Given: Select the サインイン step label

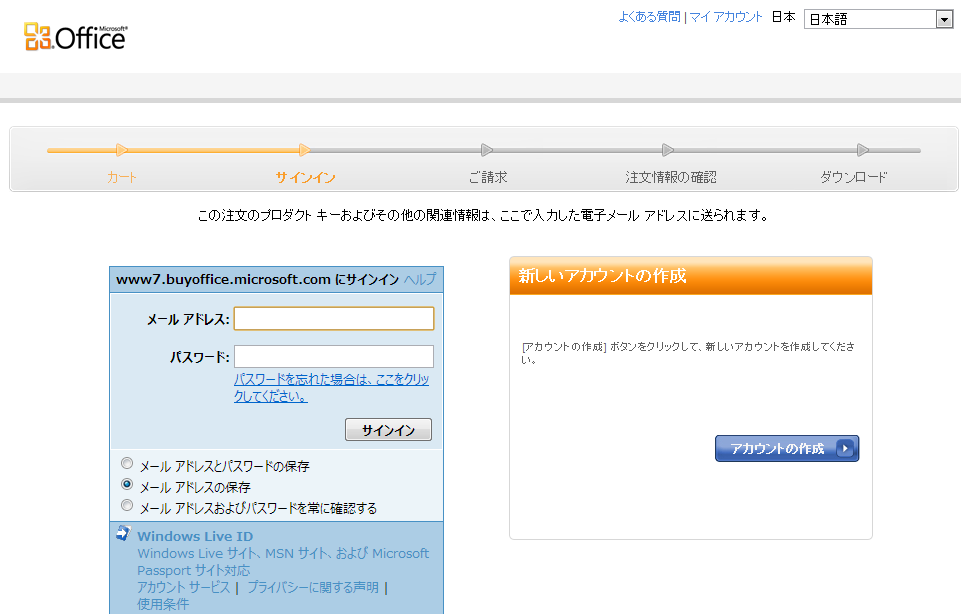Looking at the screenshot, I should pyautogui.click(x=305, y=178).
